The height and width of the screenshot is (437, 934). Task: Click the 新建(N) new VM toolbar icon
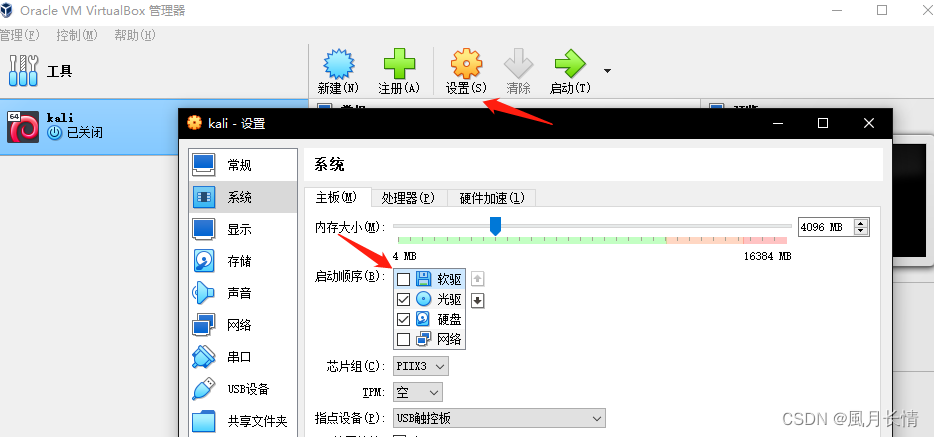338,64
